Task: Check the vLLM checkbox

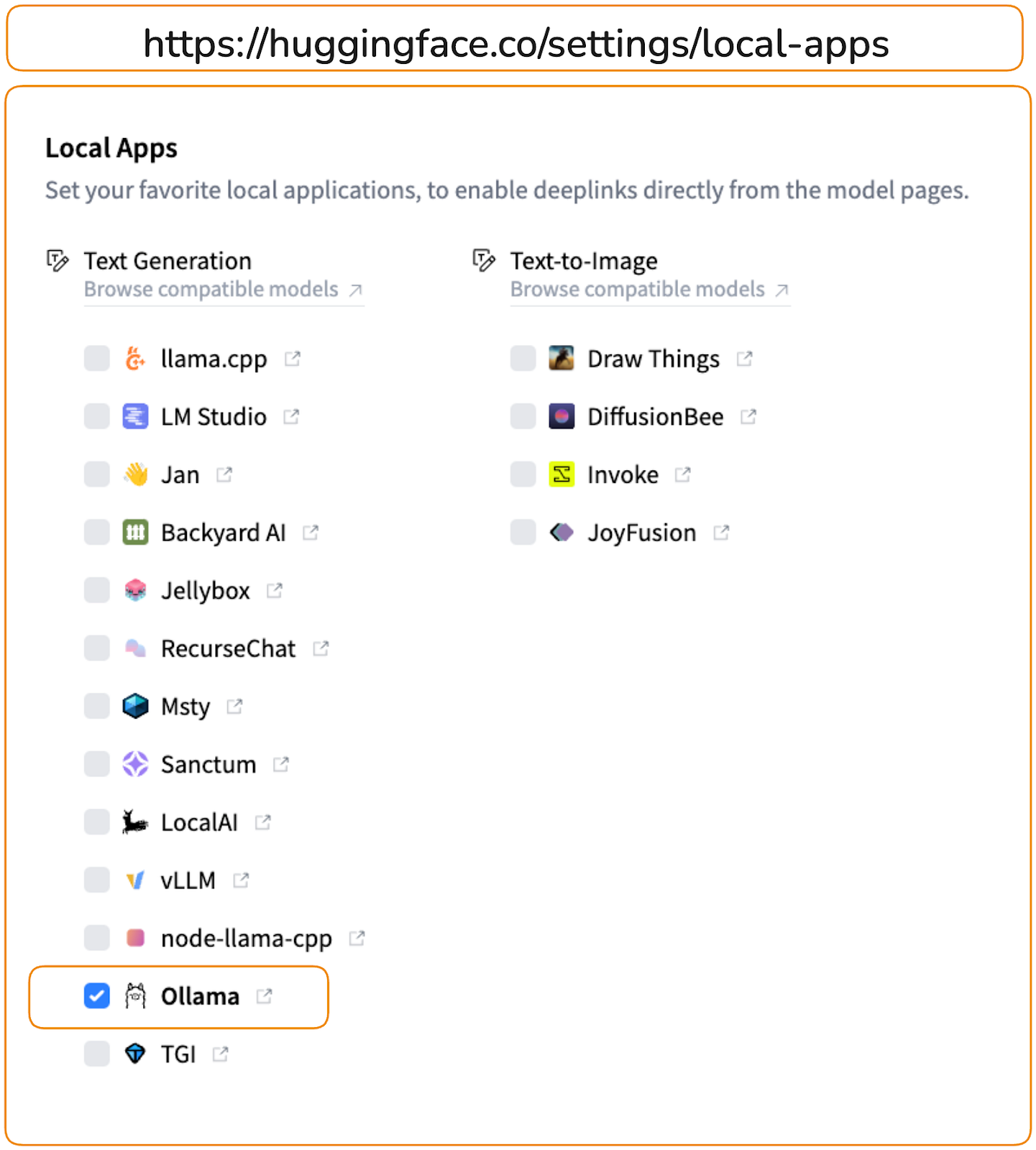Action: [97, 880]
